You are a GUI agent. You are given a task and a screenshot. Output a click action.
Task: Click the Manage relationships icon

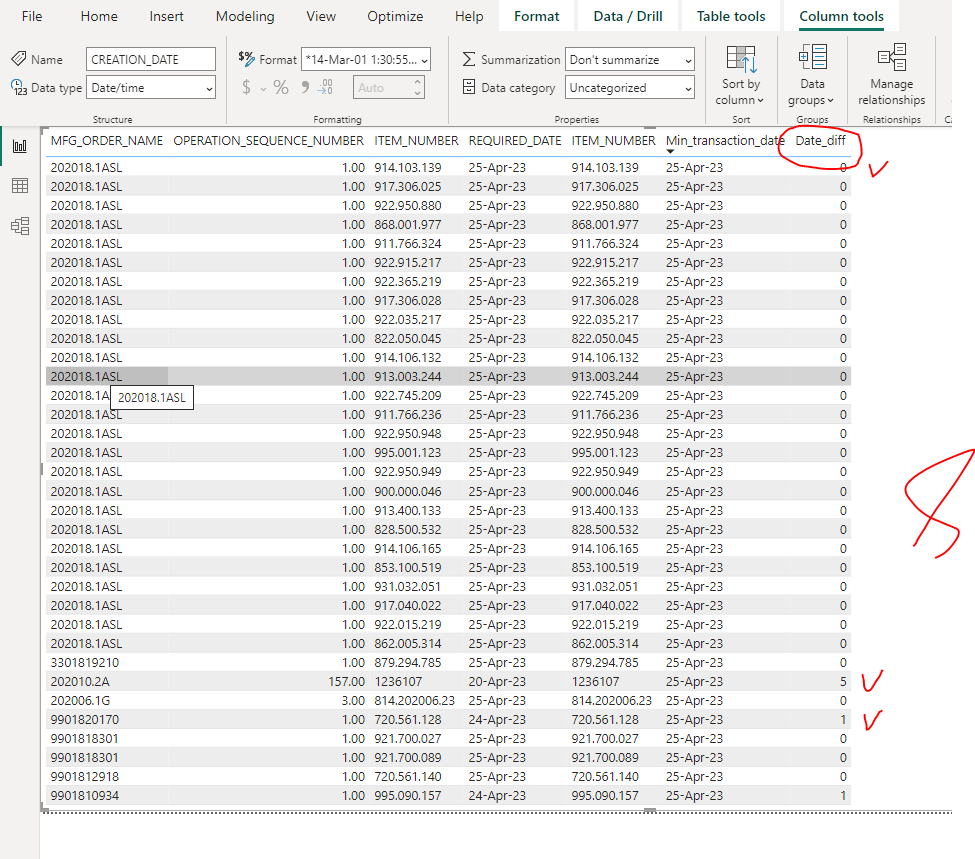pyautogui.click(x=892, y=57)
